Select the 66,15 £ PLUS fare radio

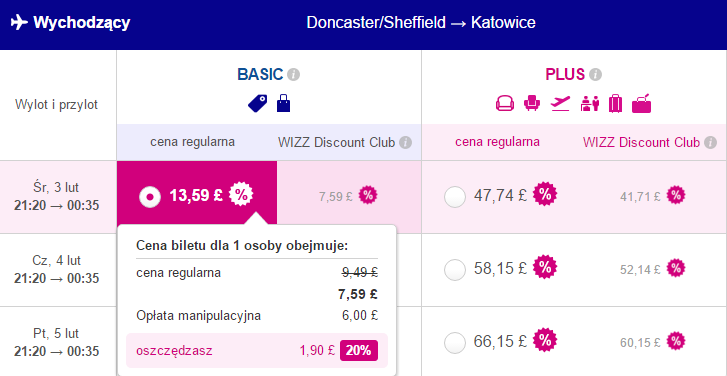pos(454,343)
